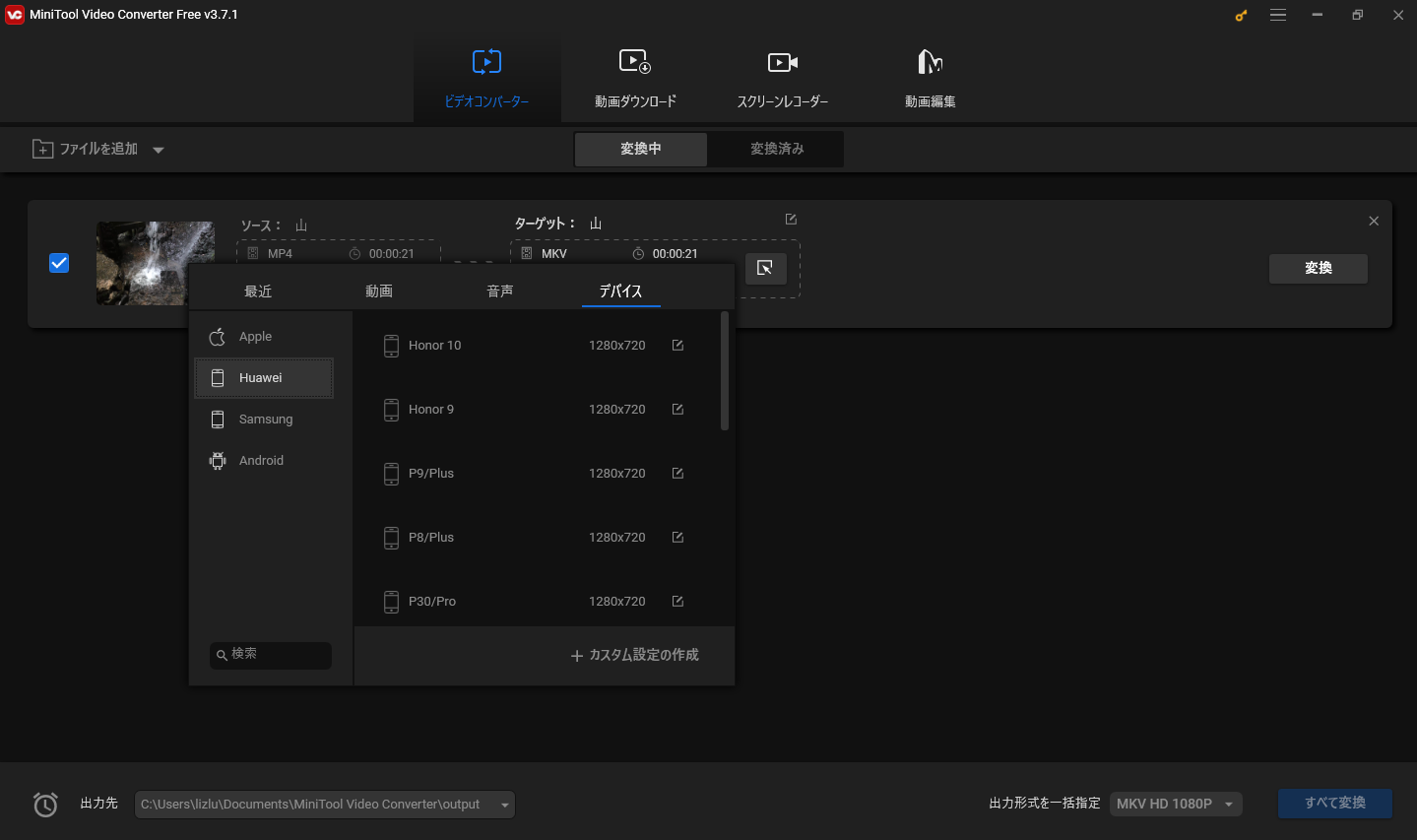The width and height of the screenshot is (1417, 840).
Task: Select the 動画 format tab
Action: 379,291
